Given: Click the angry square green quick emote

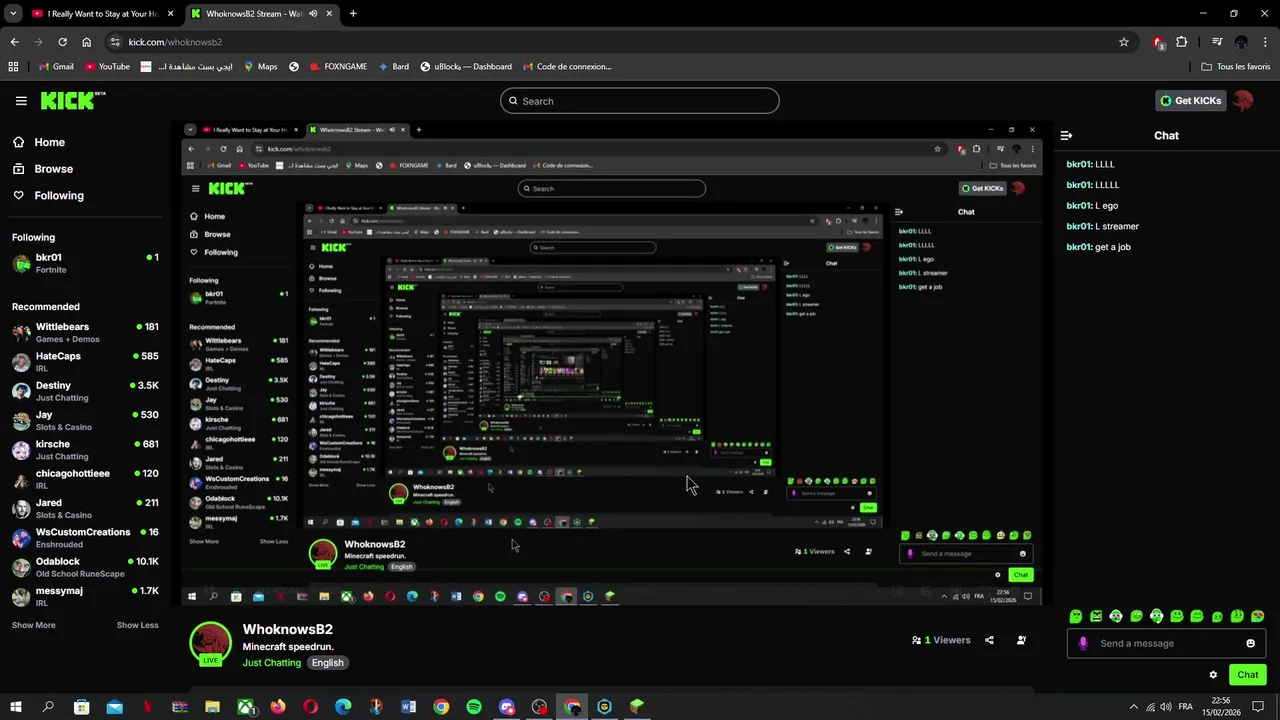Looking at the screenshot, I should pos(1096,616).
